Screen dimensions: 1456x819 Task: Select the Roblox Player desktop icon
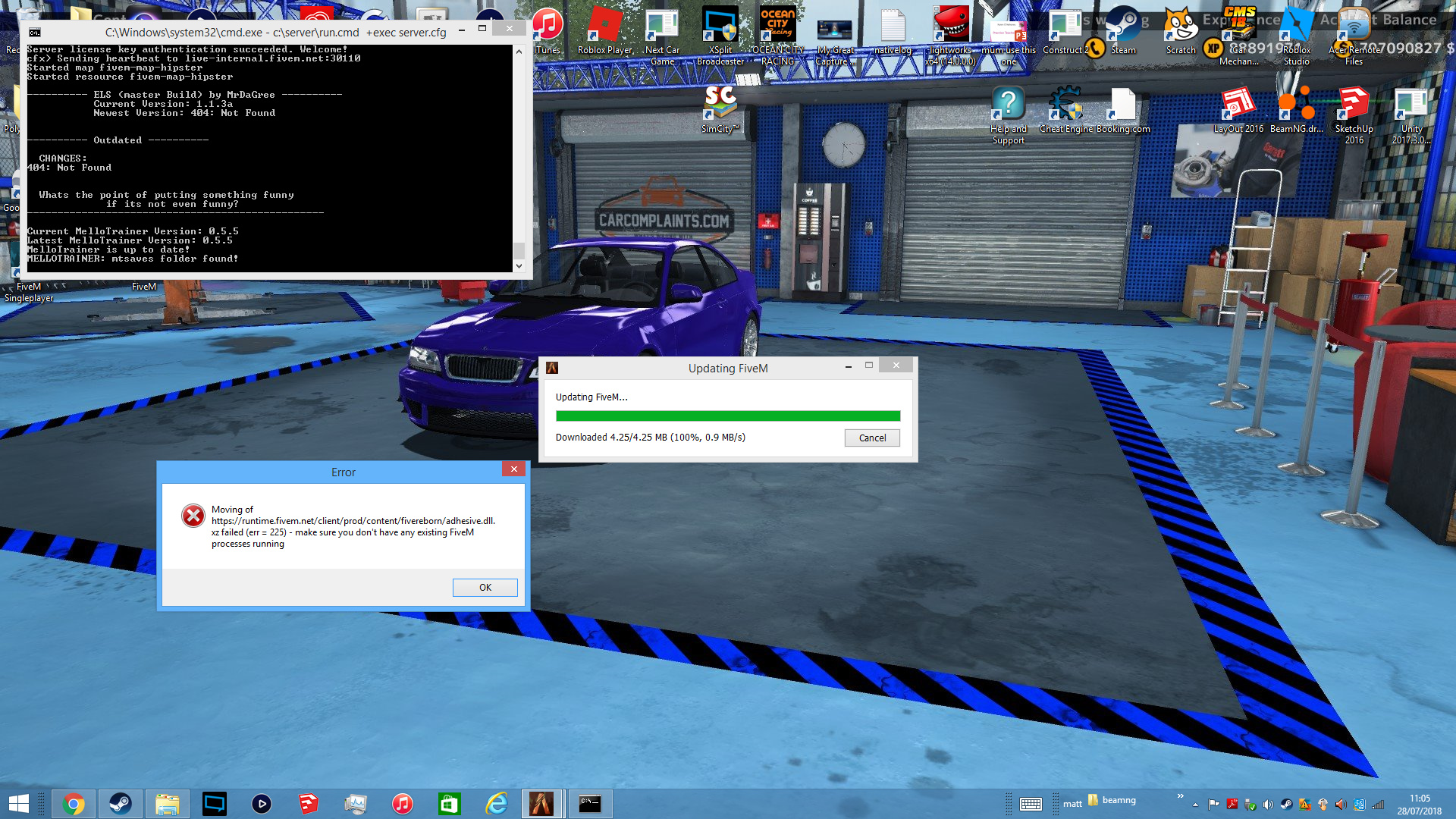tap(605, 32)
